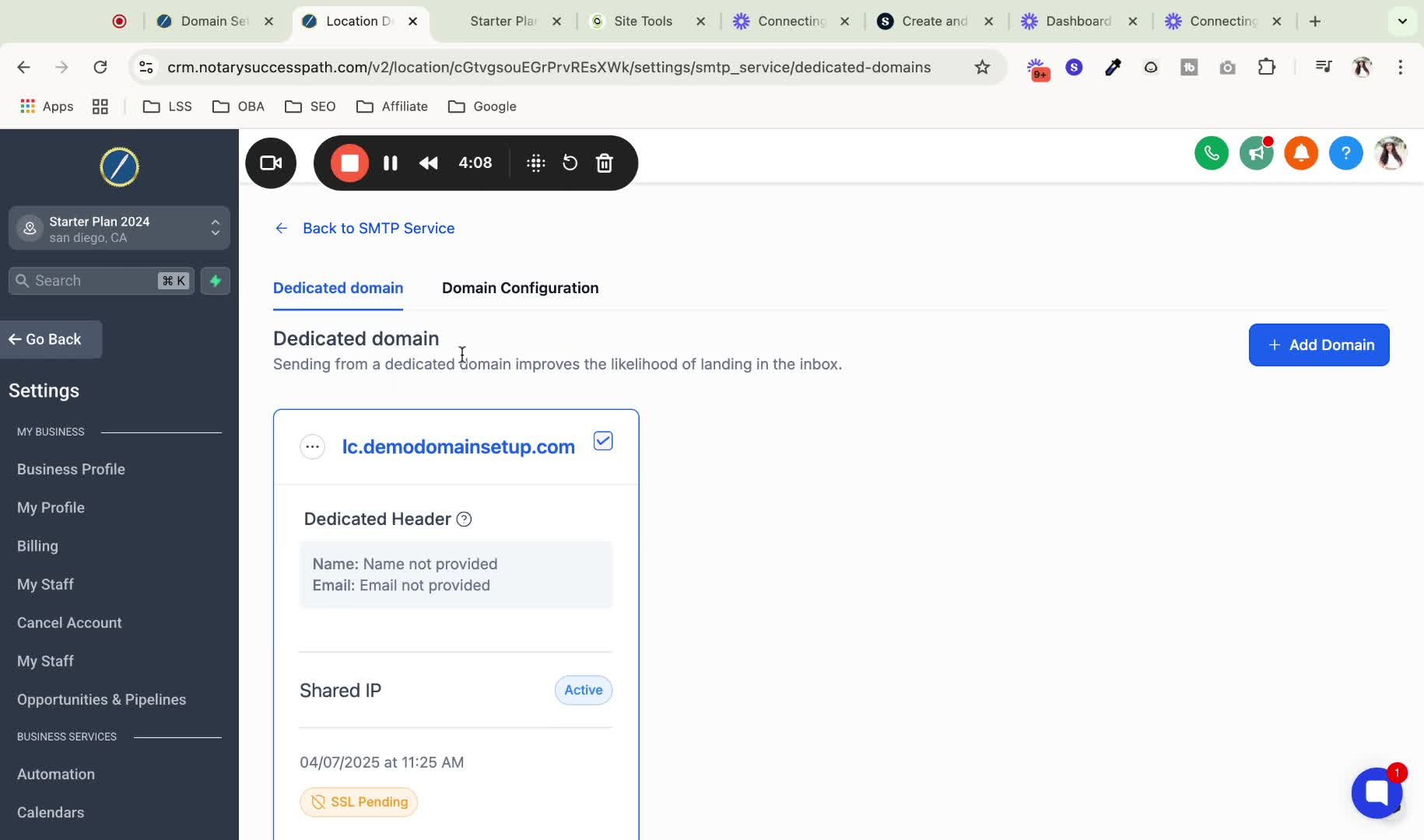1424x840 pixels.
Task: Toggle the checkbox on lc.demodomainsetup.com card
Action: [x=603, y=441]
